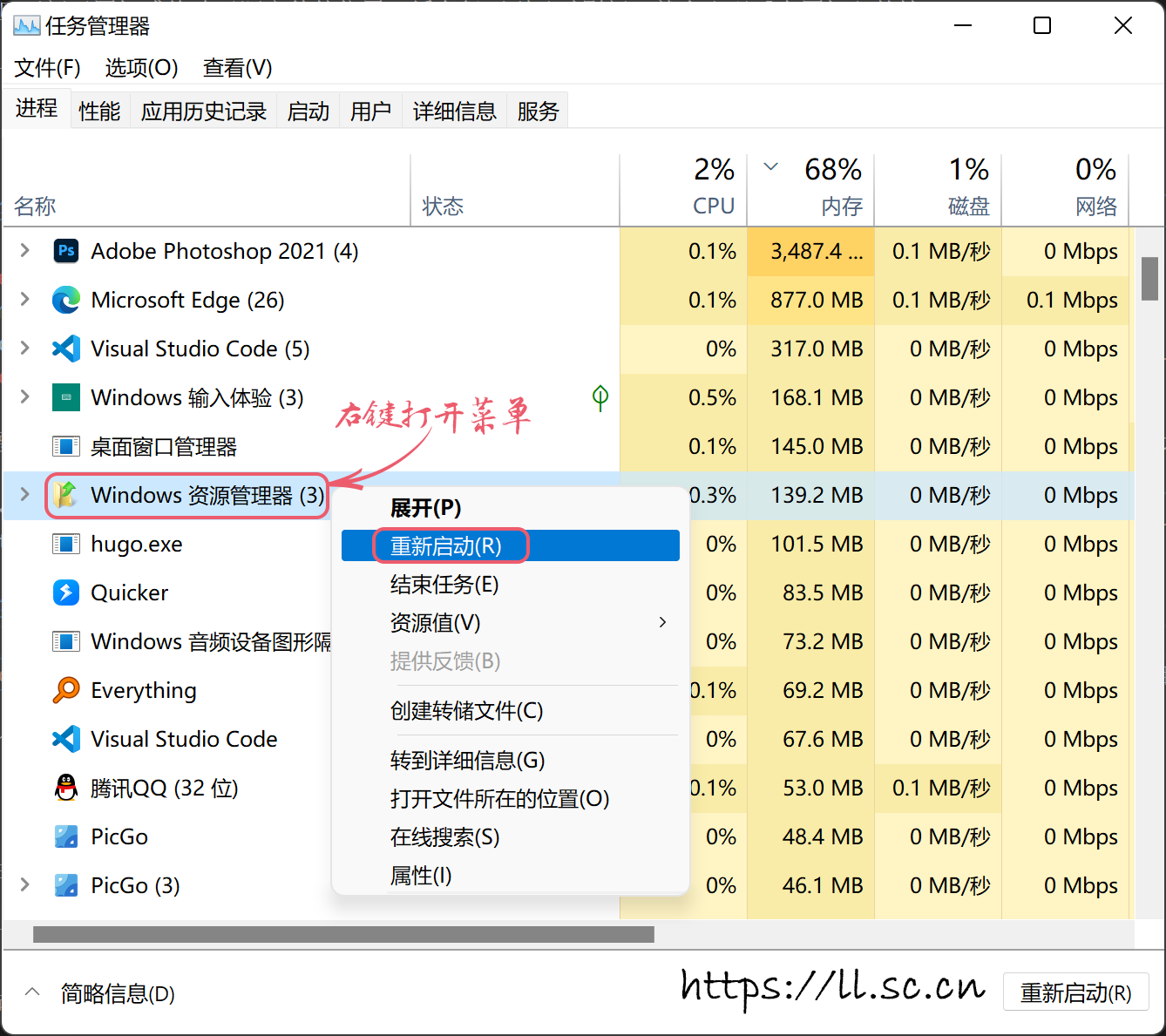Collapse to 简略信息 with the chevron
This screenshot has width=1166, height=1036.
pos(32,992)
